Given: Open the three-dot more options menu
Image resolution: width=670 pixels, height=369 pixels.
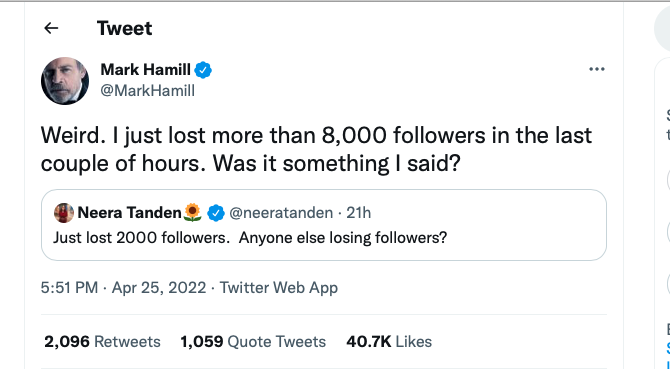Looking at the screenshot, I should 597,69.
